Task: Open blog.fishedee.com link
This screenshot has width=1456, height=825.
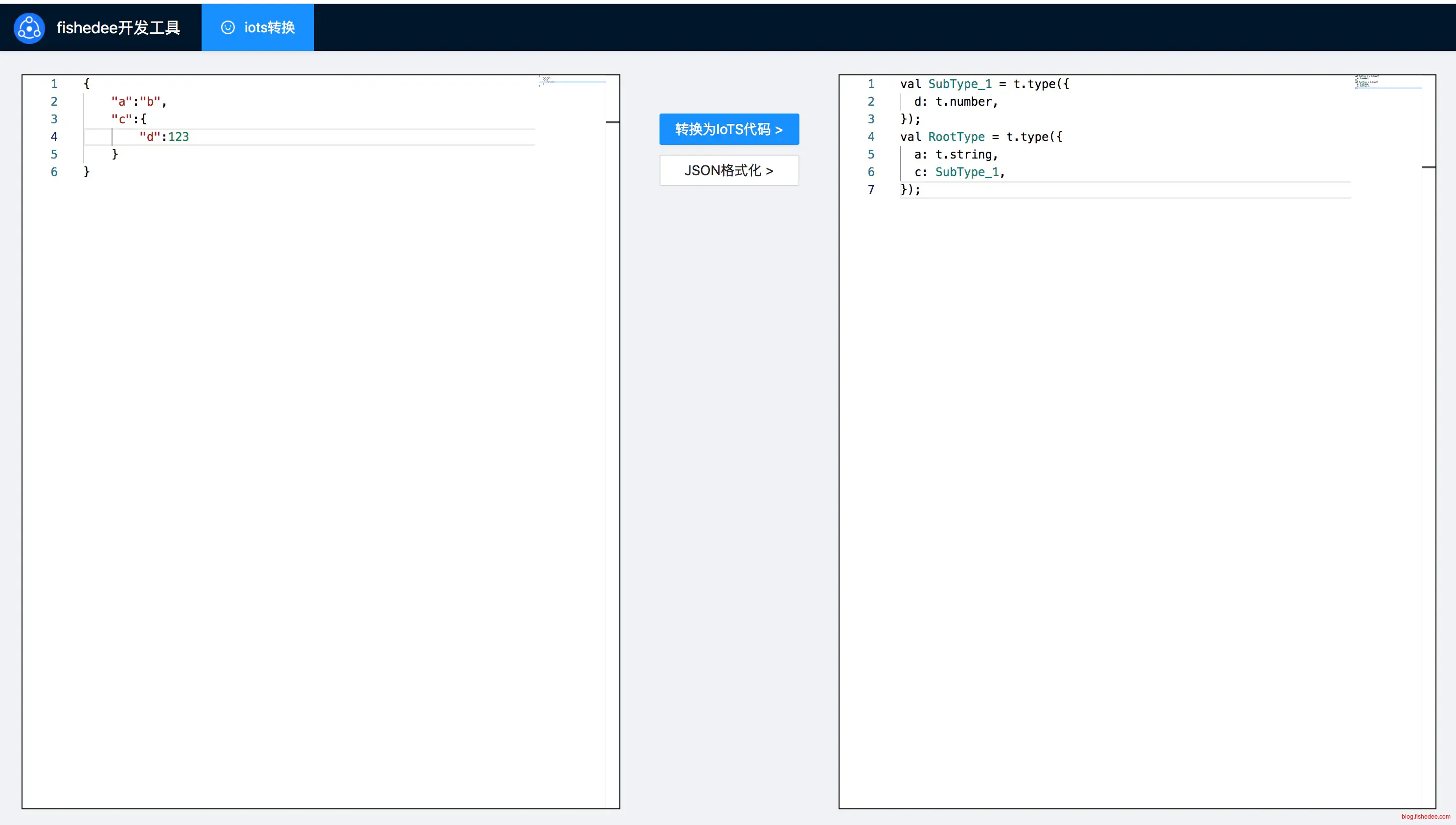Action: 1425,817
